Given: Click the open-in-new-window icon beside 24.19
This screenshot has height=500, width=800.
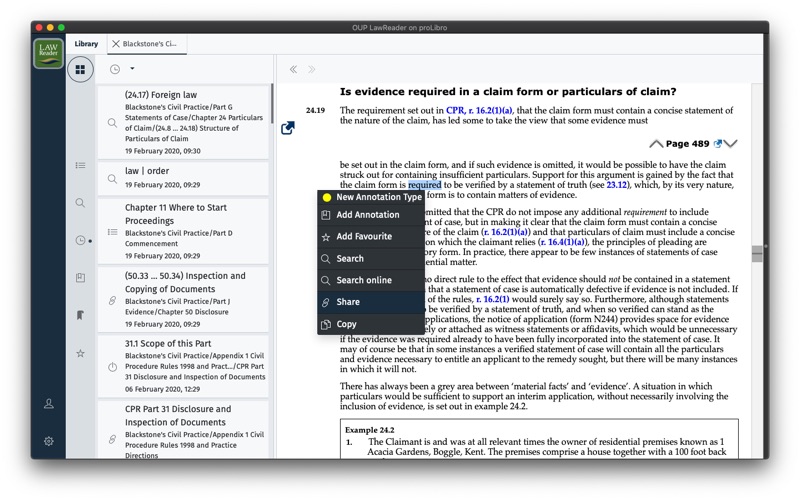Looking at the screenshot, I should pos(288,128).
